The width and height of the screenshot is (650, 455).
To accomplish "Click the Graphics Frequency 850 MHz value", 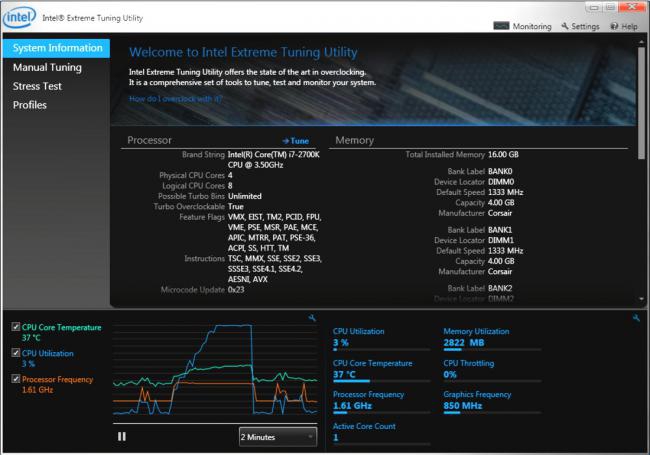I will click(463, 406).
